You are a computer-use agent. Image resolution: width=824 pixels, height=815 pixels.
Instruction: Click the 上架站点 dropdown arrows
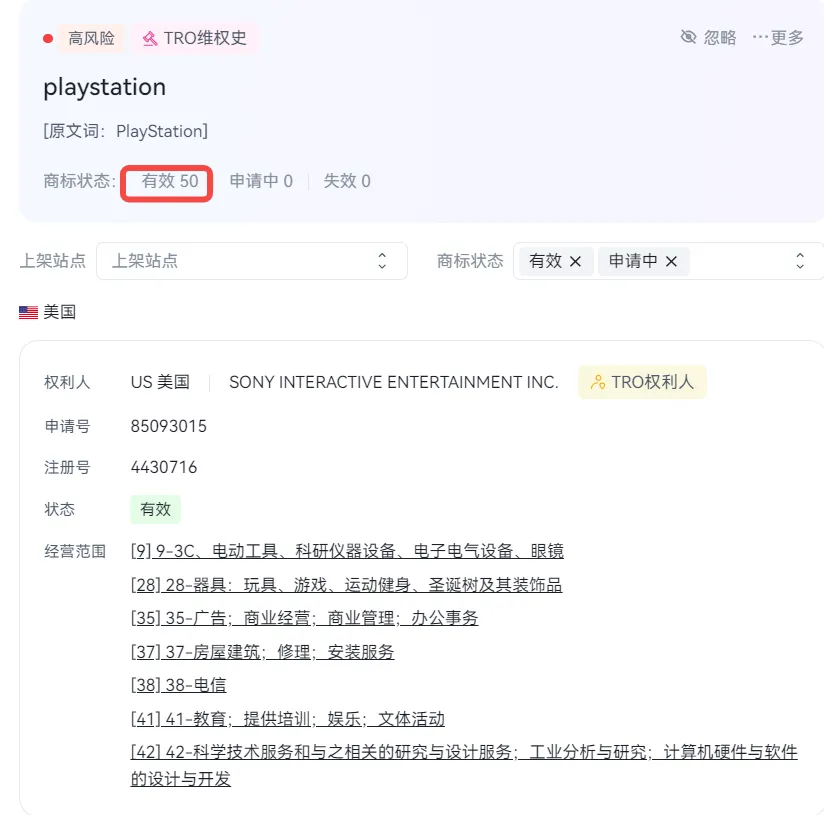pos(382,261)
